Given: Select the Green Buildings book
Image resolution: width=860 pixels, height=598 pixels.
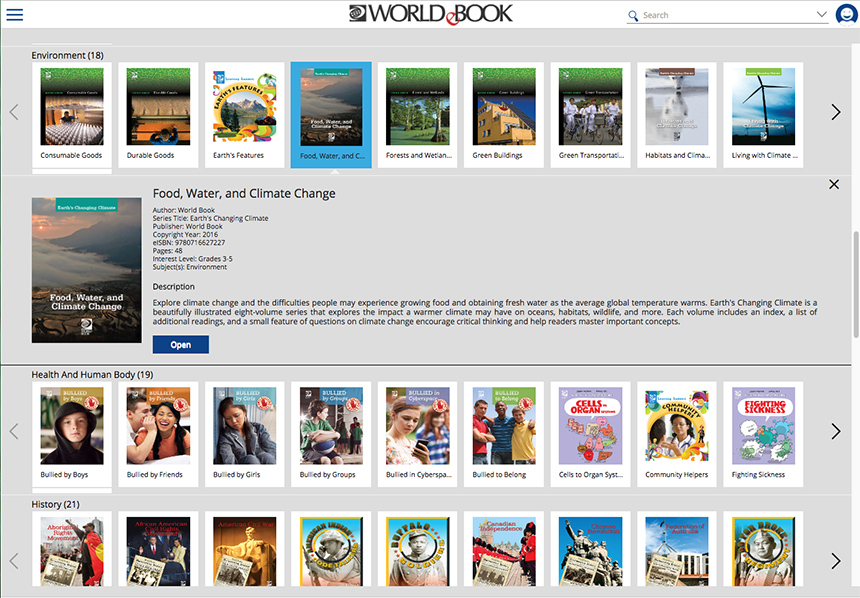Looking at the screenshot, I should tap(504, 115).
